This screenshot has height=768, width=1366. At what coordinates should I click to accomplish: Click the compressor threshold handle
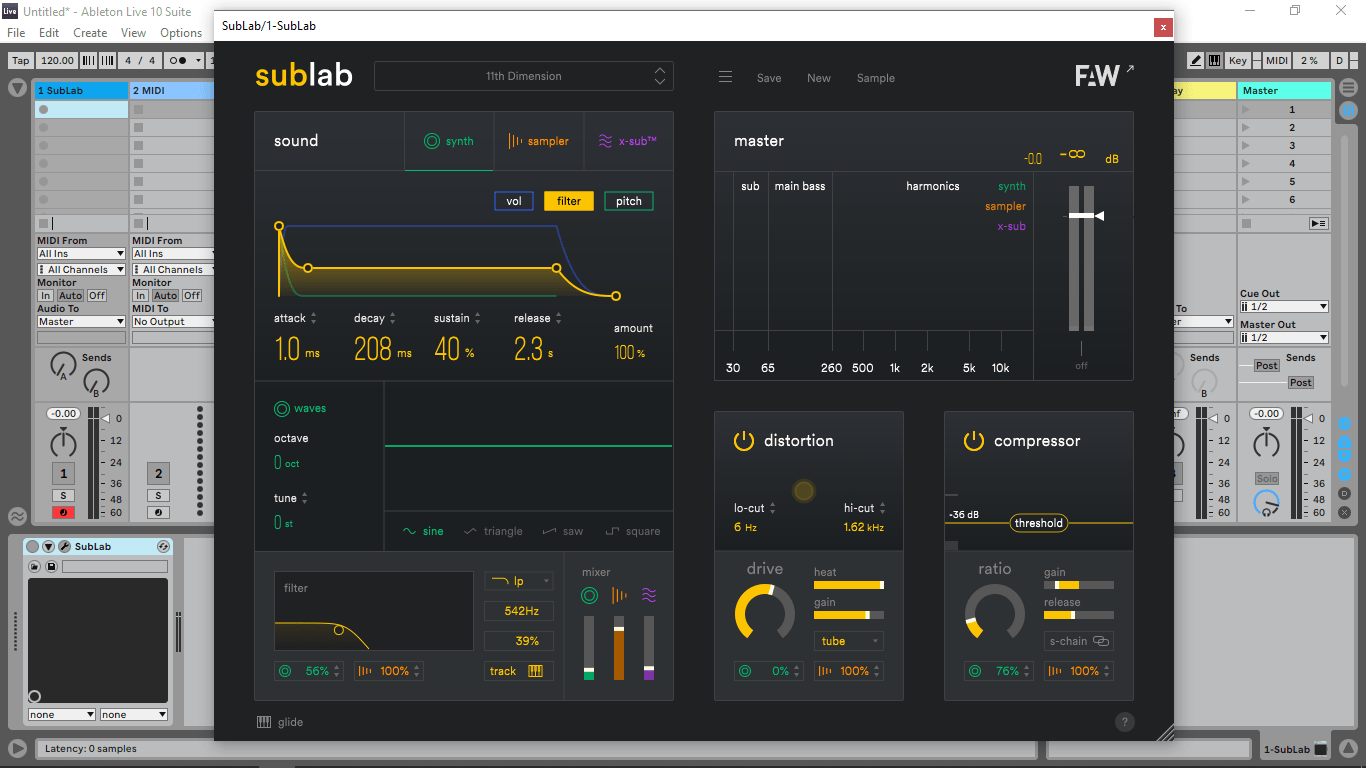[1039, 523]
